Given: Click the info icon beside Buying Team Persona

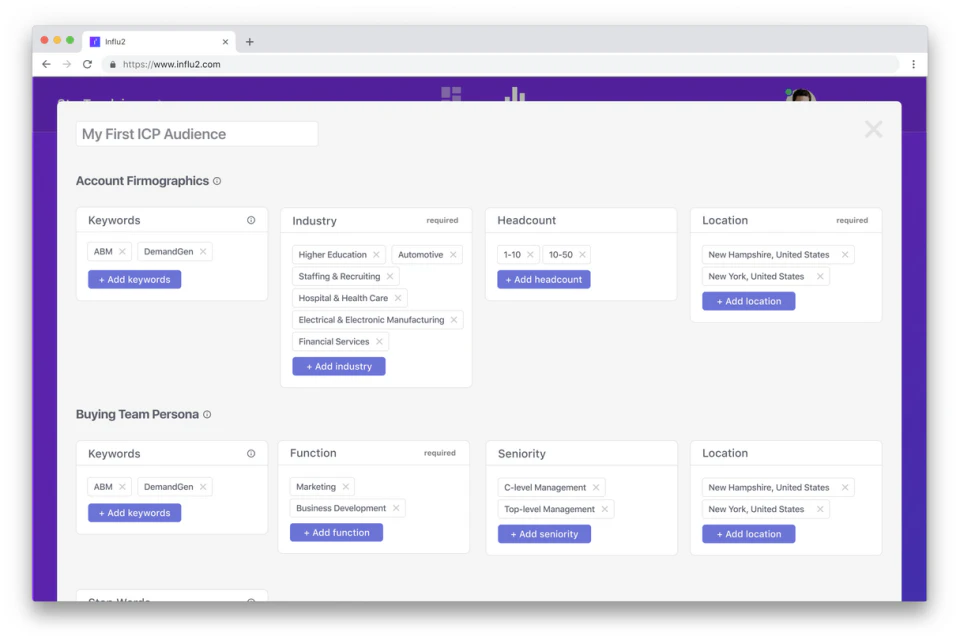Looking at the screenshot, I should (x=207, y=414).
